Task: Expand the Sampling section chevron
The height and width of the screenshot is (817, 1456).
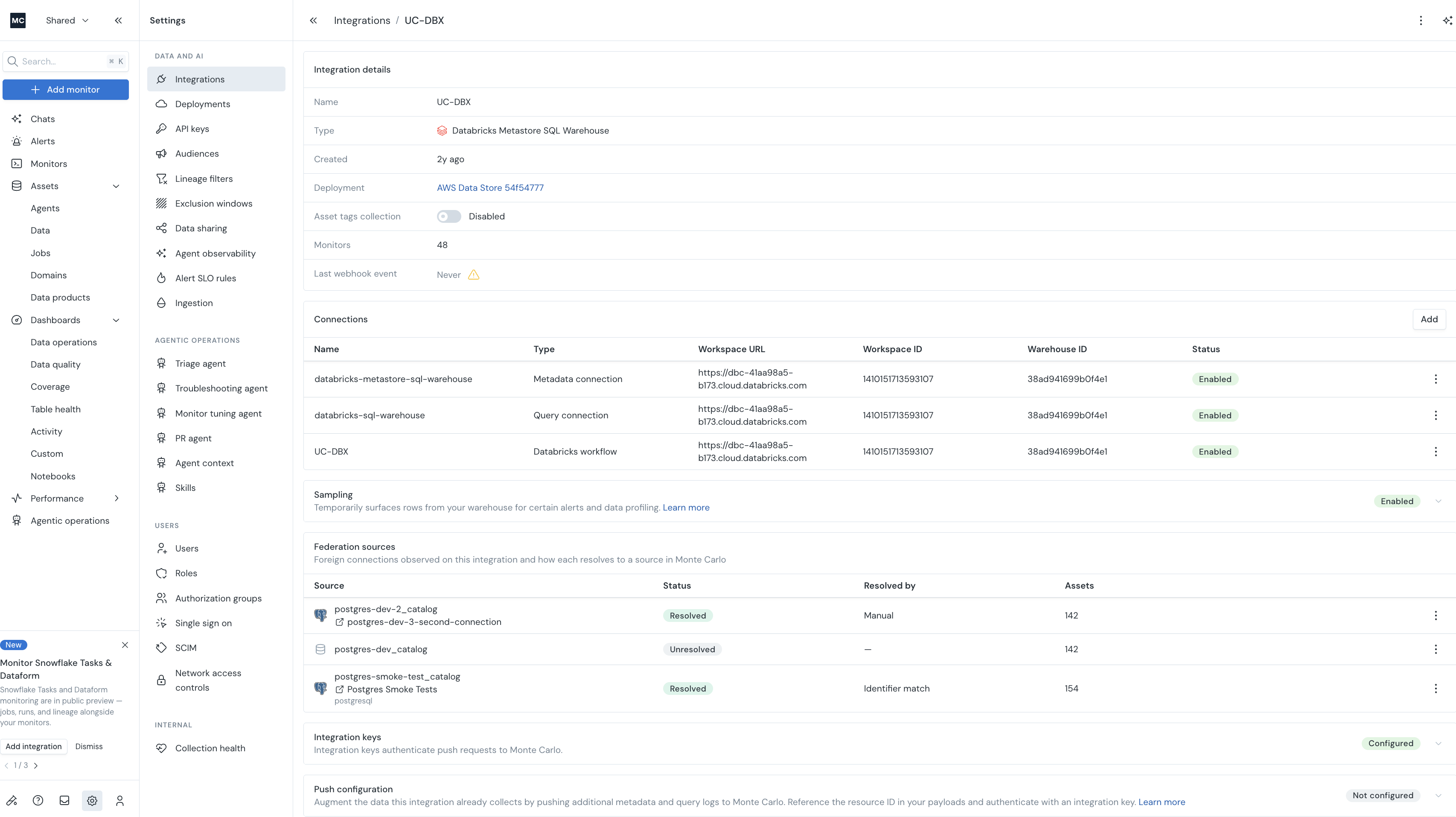Action: click(x=1439, y=501)
